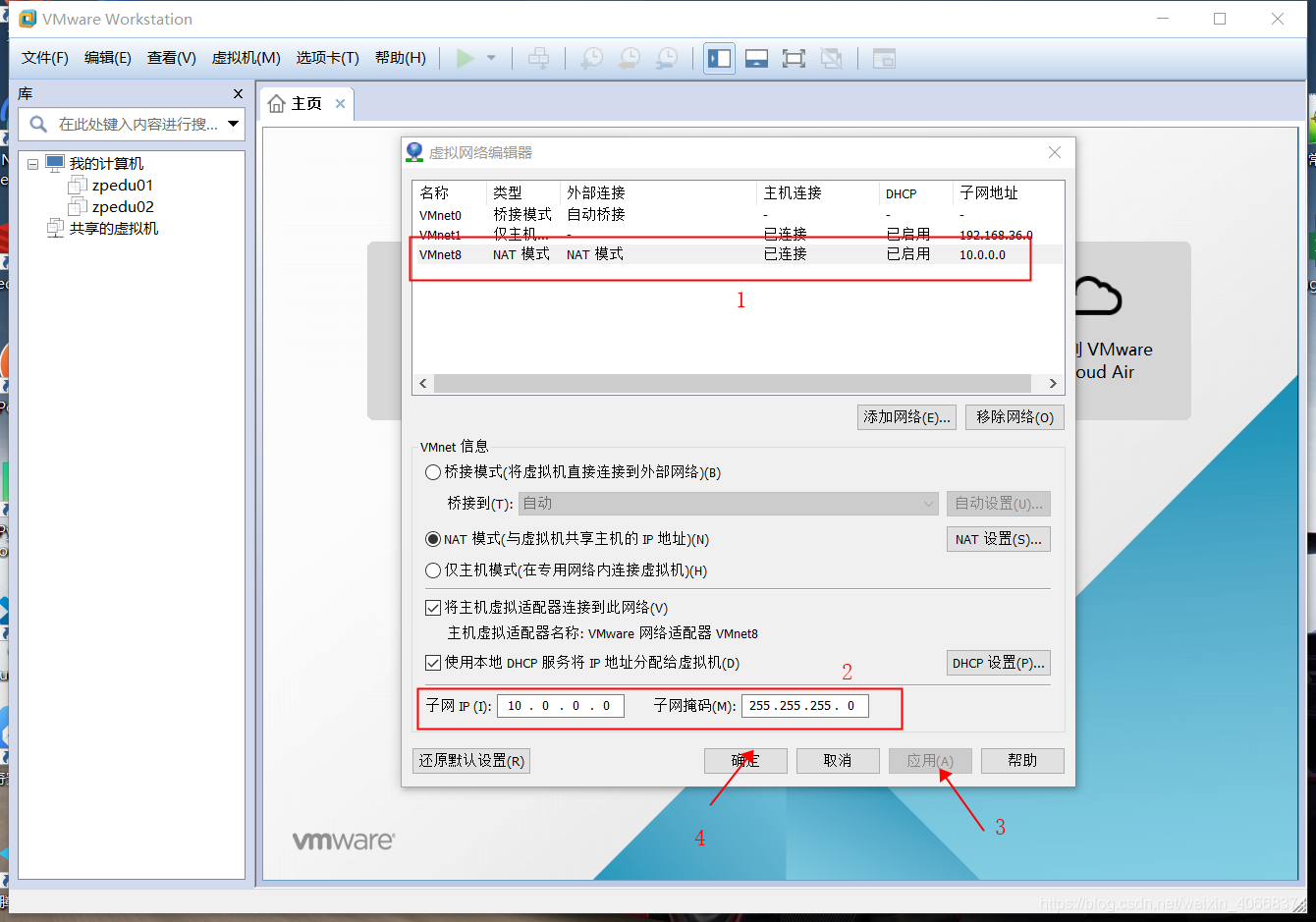
Task: Click the full screen mode icon
Action: pos(794,58)
